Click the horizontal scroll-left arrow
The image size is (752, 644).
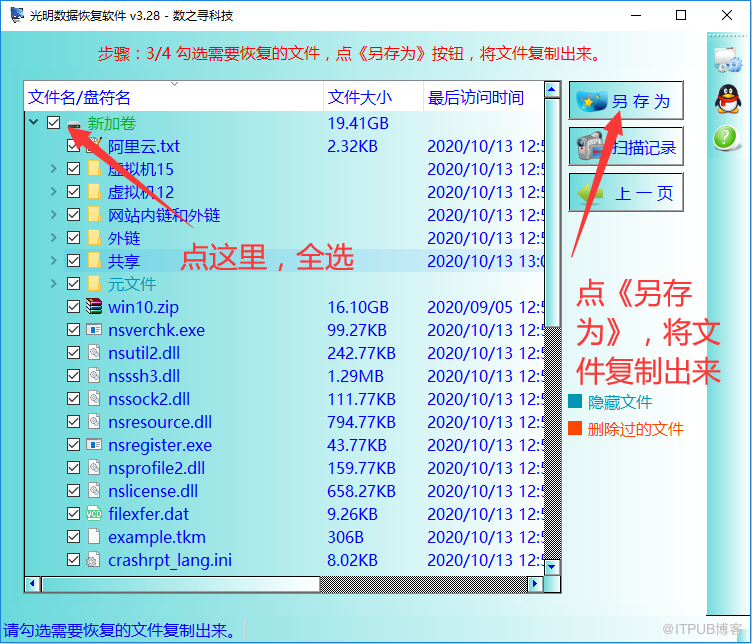coord(33,584)
